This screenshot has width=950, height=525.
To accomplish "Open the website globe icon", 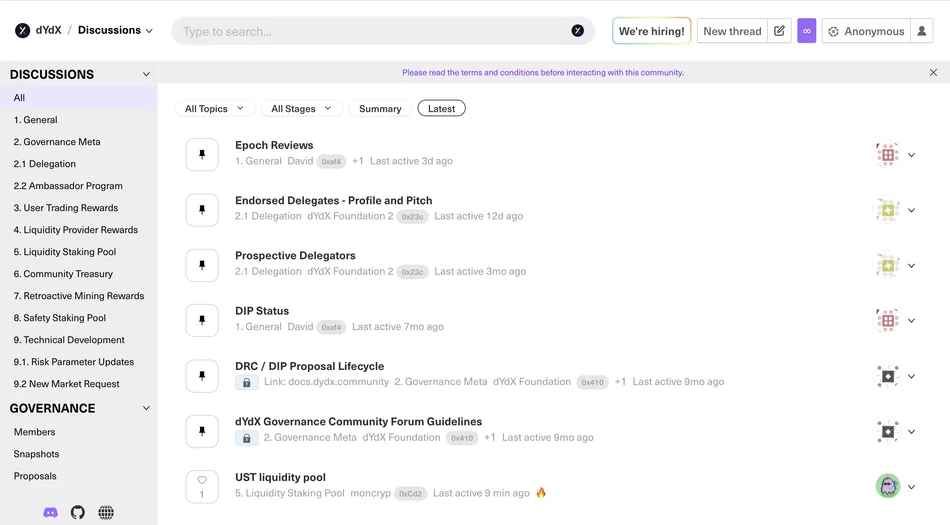I will pyautogui.click(x=106, y=512).
